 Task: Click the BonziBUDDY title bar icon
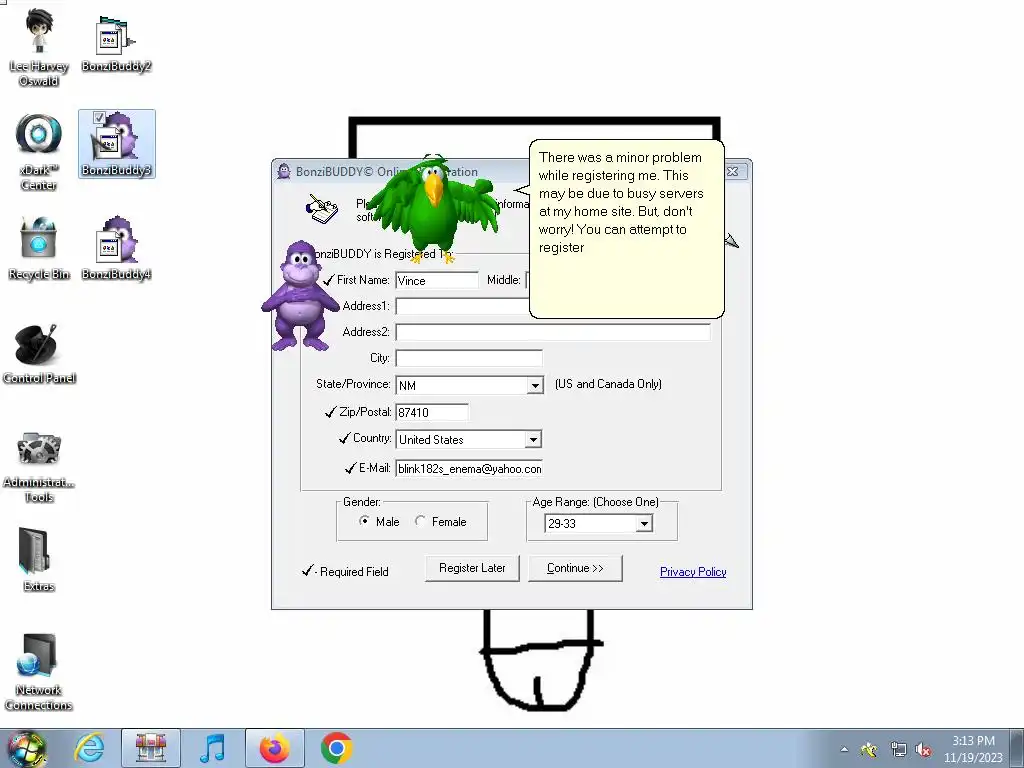click(283, 171)
